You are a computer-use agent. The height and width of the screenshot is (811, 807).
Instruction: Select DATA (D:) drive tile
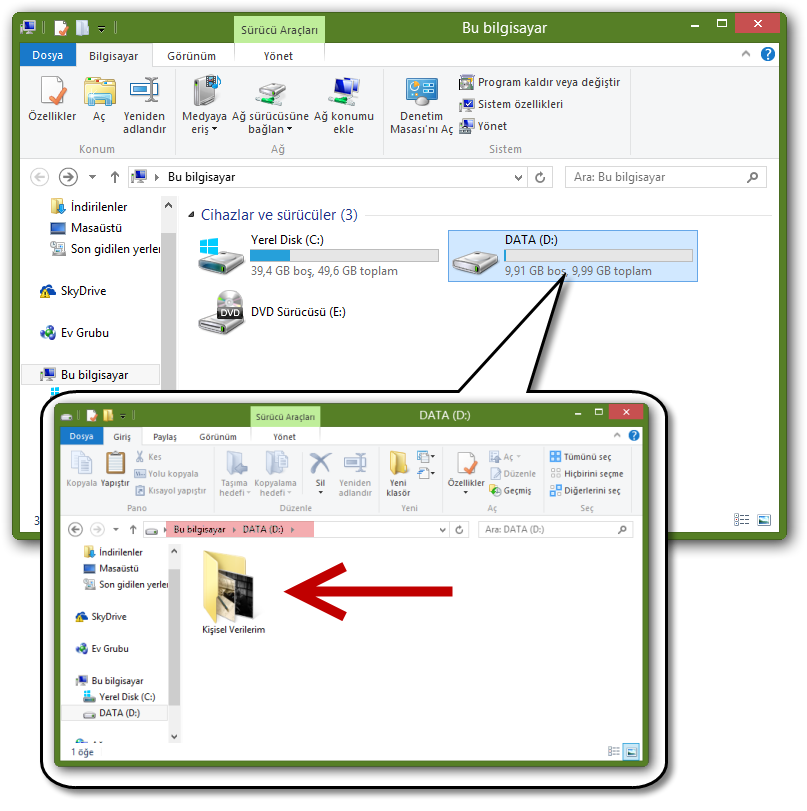pos(573,256)
